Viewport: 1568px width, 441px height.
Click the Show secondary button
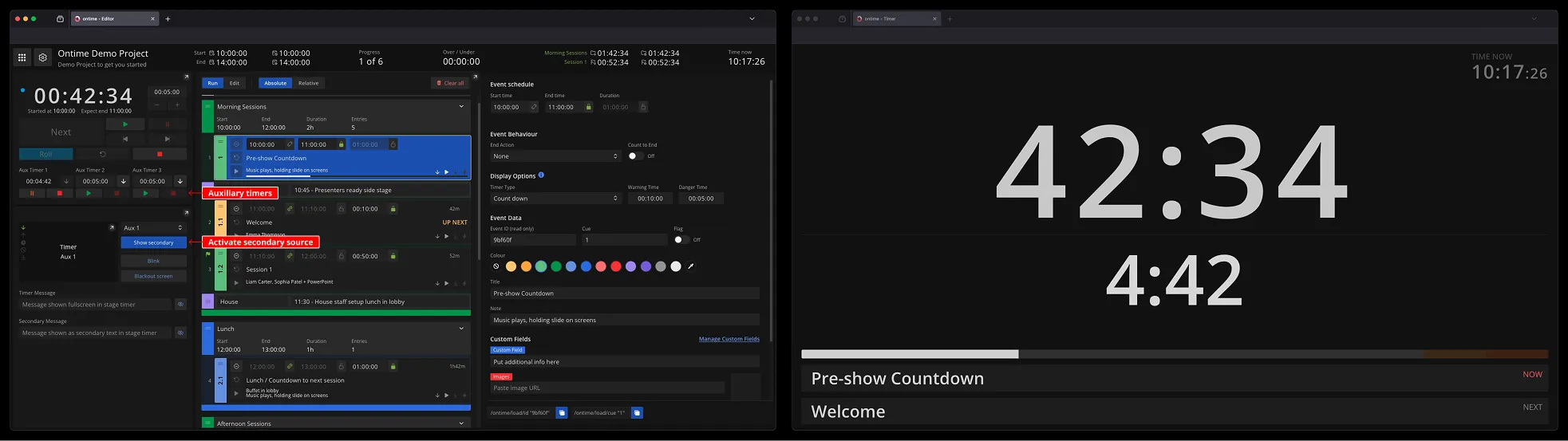pyautogui.click(x=153, y=242)
